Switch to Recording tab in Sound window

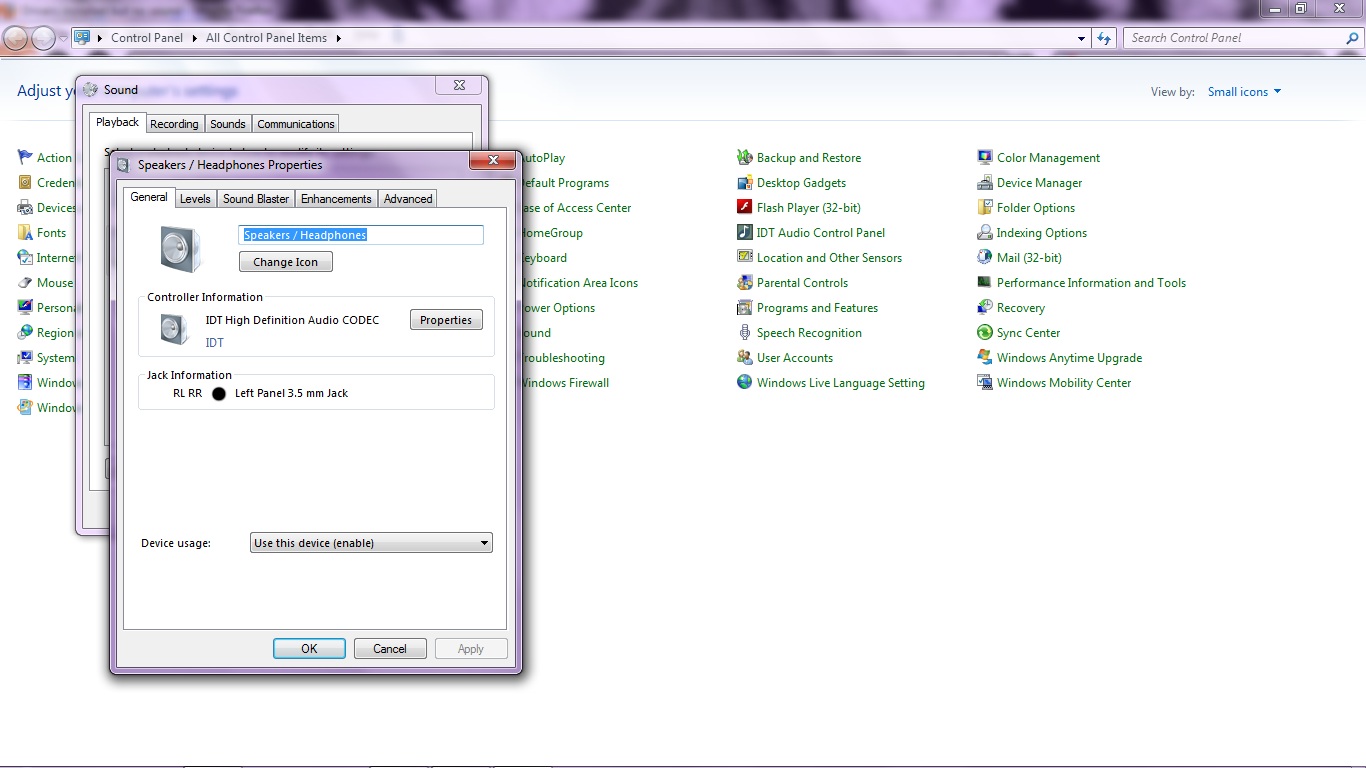(174, 124)
